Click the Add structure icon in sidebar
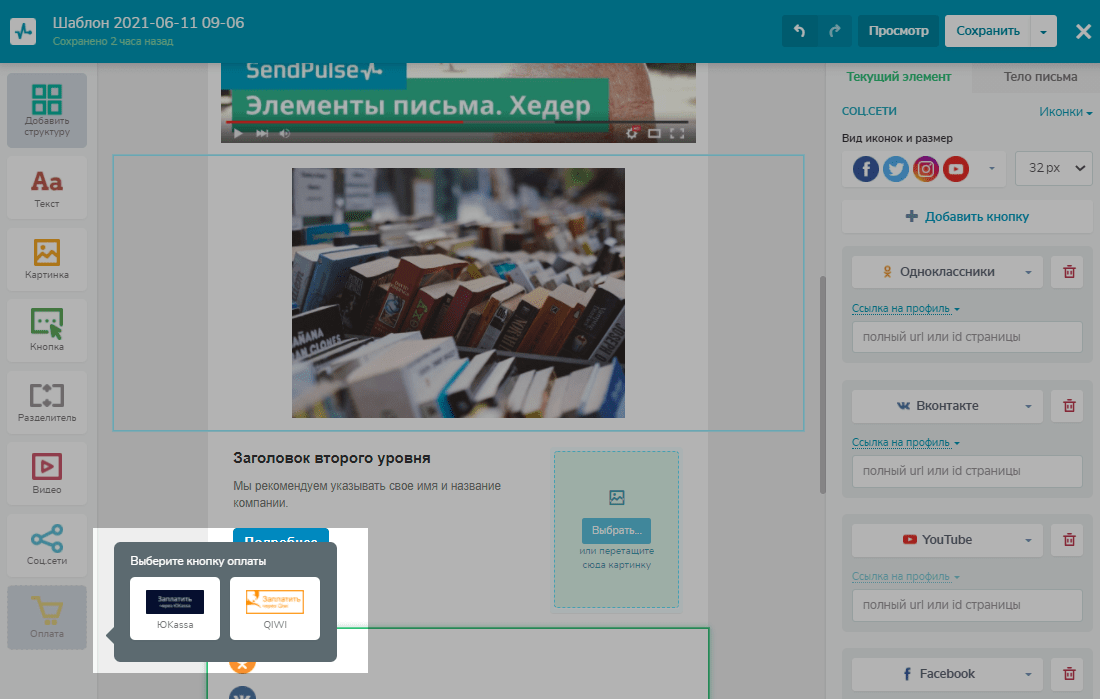The height and width of the screenshot is (699, 1100). 47,110
